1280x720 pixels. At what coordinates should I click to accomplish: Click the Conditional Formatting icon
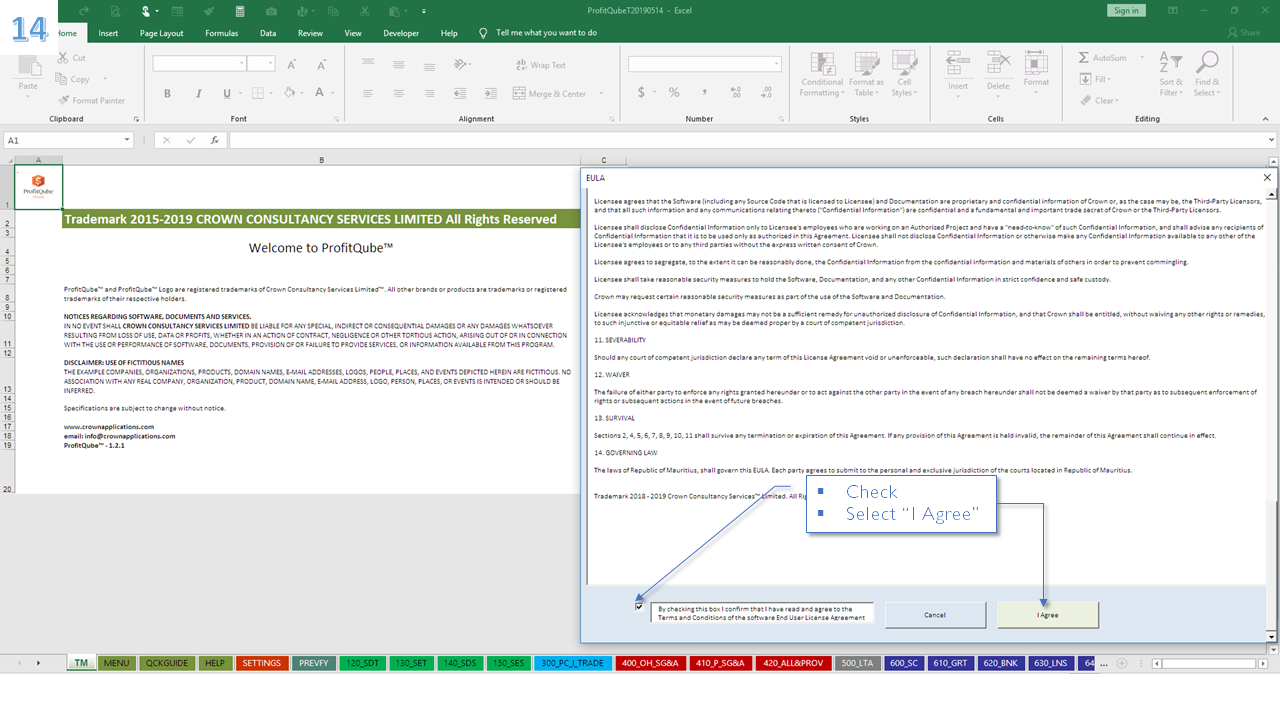[x=822, y=63]
